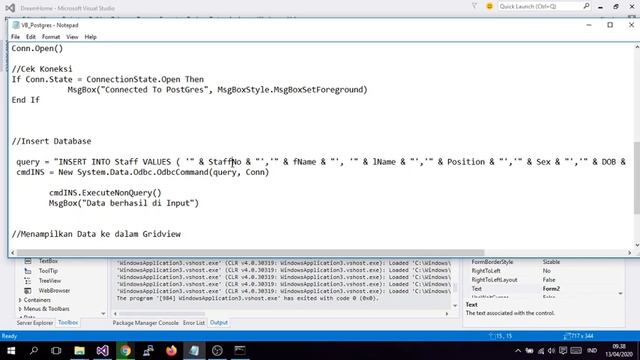
Task: Open the network-computers app on taskbar
Action: [148, 351]
